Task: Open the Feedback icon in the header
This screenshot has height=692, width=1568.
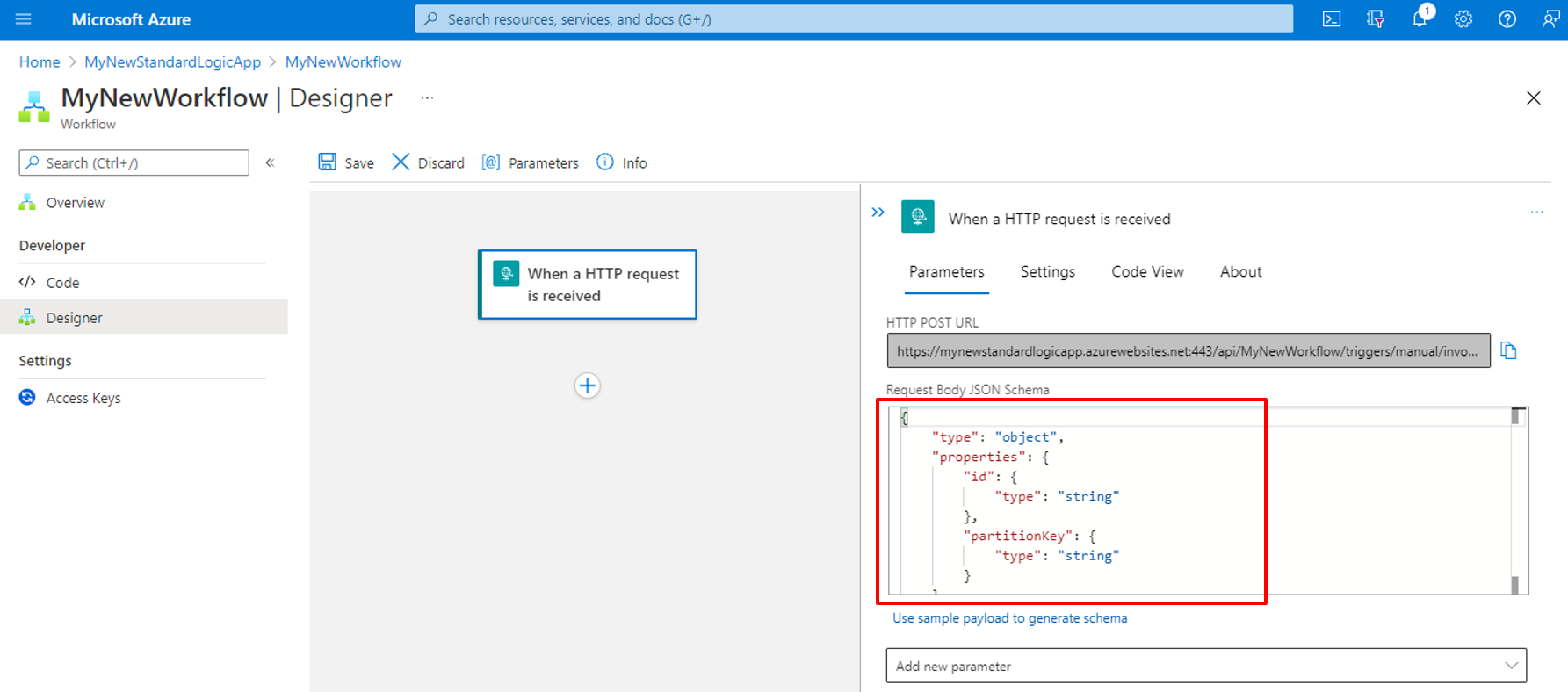Action: pyautogui.click(x=1550, y=19)
